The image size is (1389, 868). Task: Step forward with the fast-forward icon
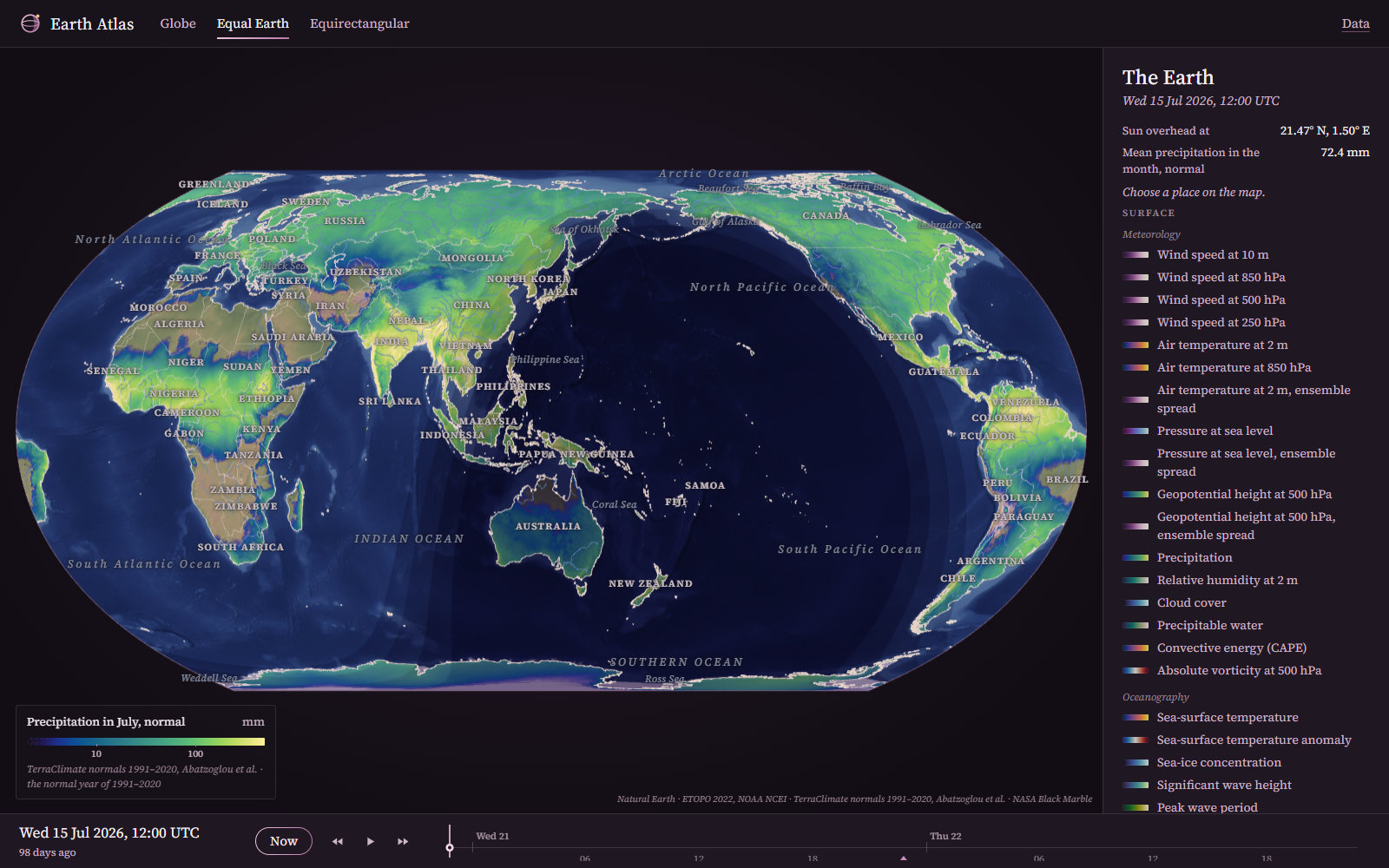point(403,841)
